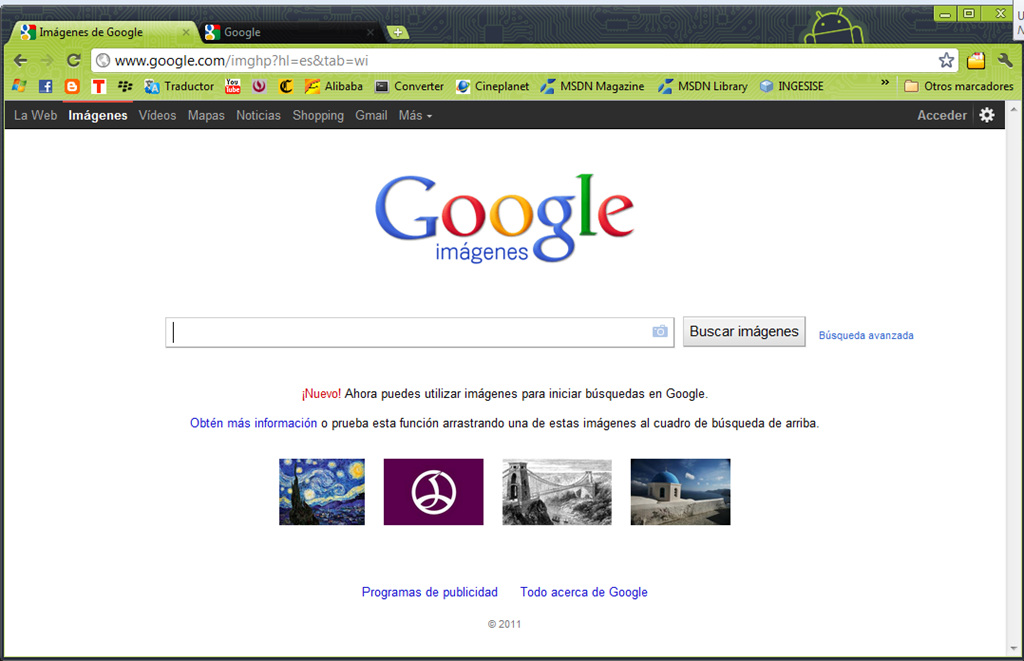Select Vídeos in the Google bar
Screen dimensions: 1024x661
point(157,116)
